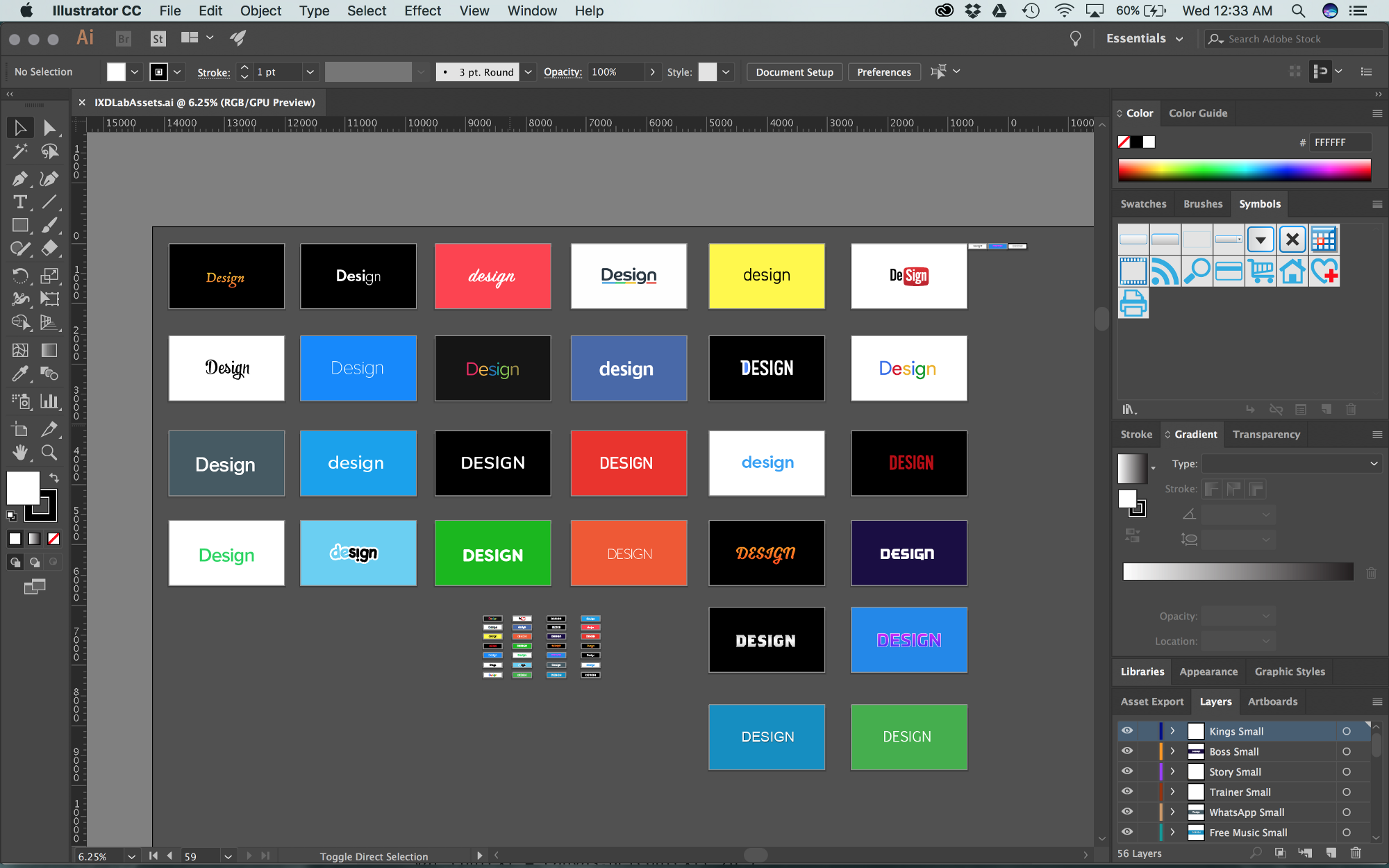Toggle visibility of Boss Small layer
Viewport: 1389px width, 868px height.
1127,751
